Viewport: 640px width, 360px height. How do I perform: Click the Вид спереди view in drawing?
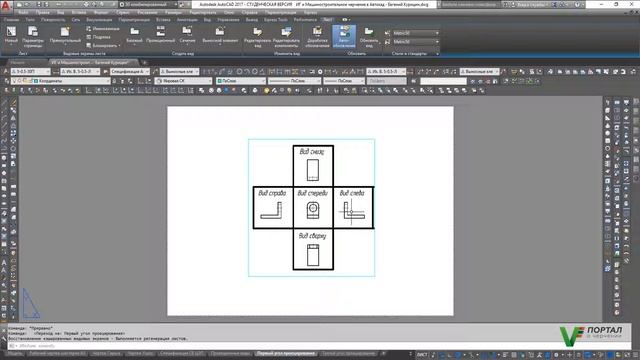(313, 207)
